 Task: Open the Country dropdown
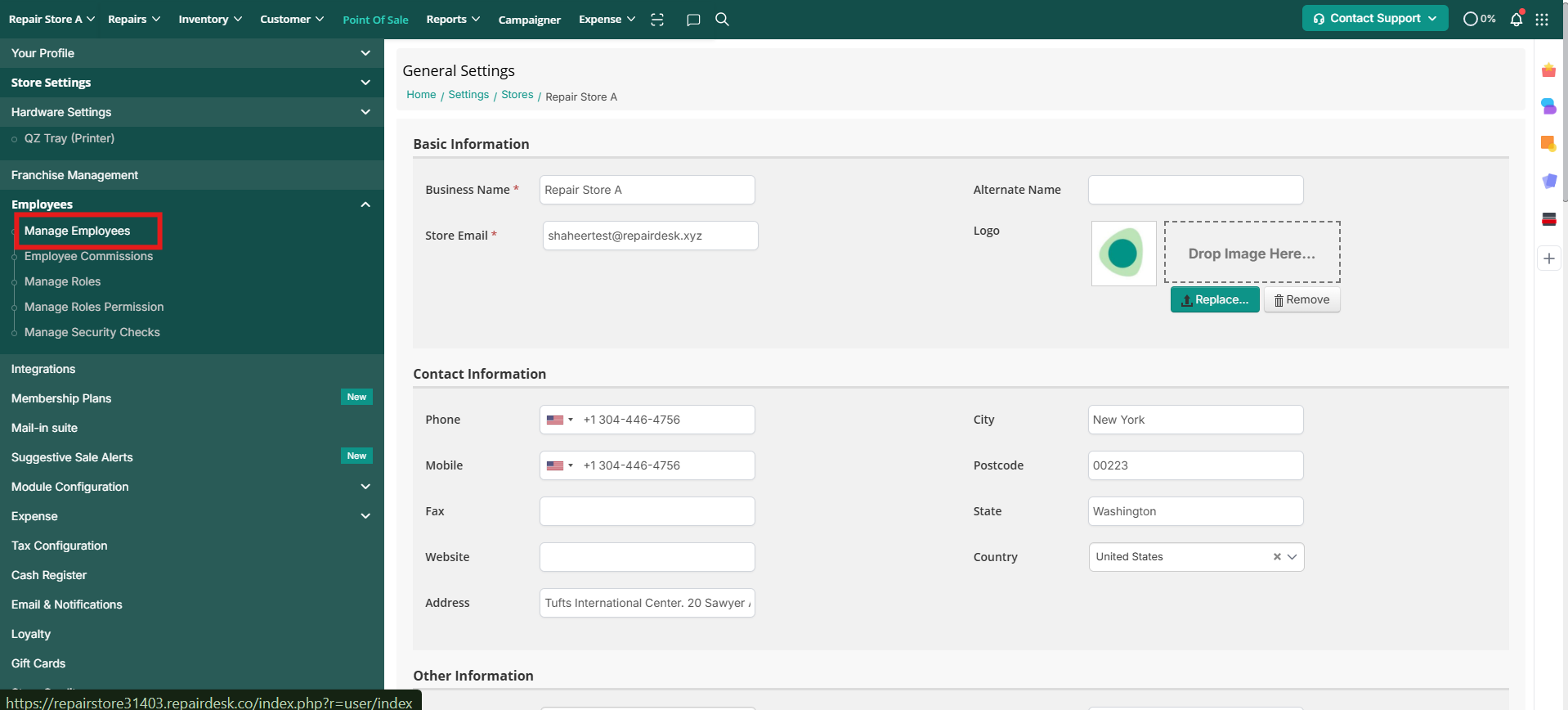[1292, 557]
